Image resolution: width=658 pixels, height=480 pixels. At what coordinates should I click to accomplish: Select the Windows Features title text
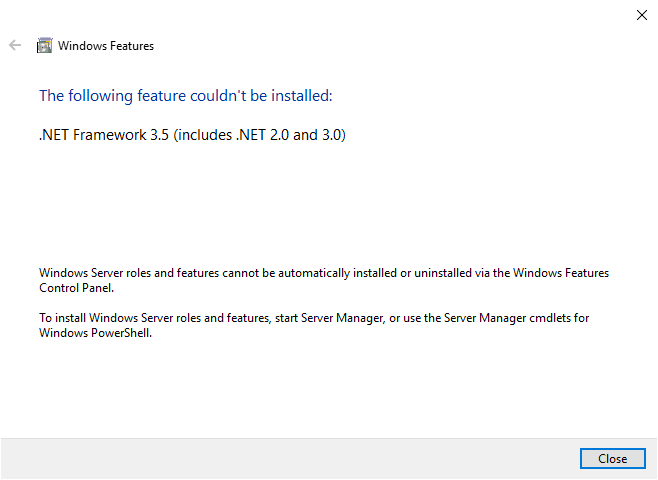pos(106,46)
